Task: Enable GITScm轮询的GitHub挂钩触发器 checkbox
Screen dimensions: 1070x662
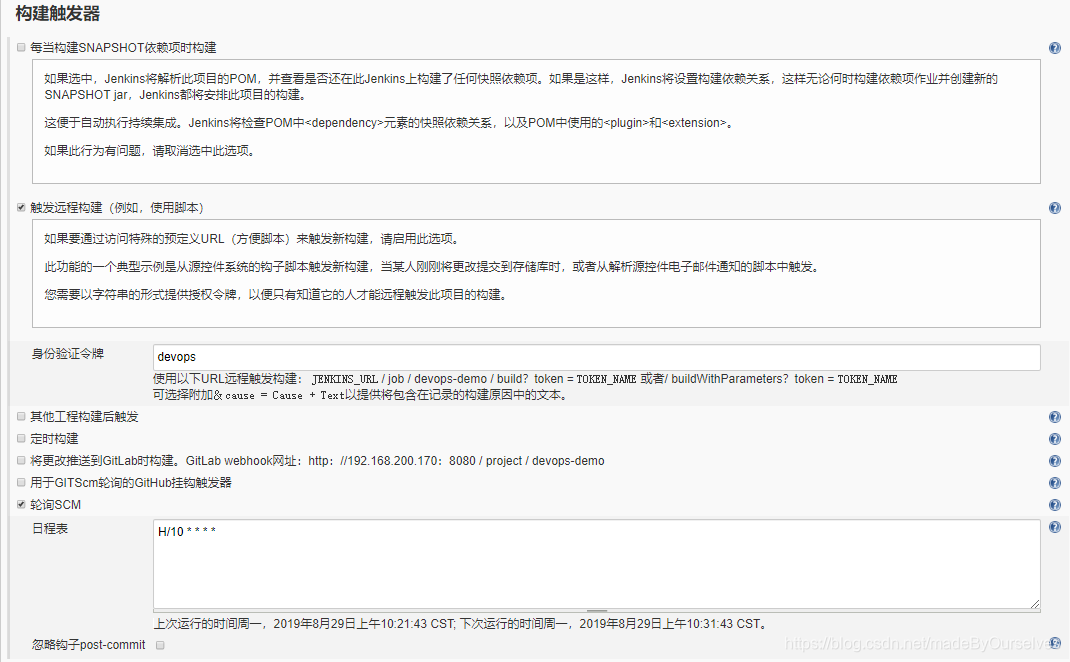Action: 21,482
